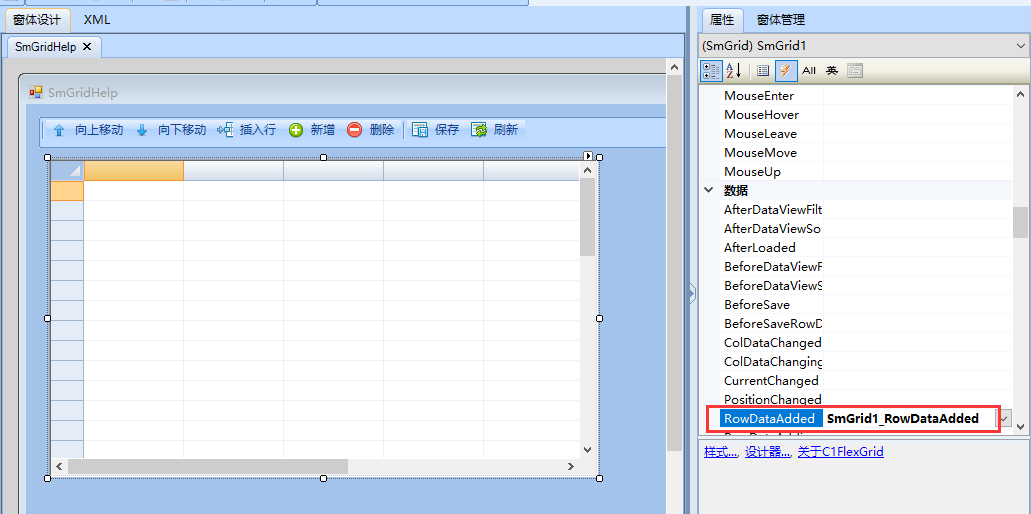The width and height of the screenshot is (1031, 514).
Task: Select the BeforeSave event row
Action: [865, 305]
